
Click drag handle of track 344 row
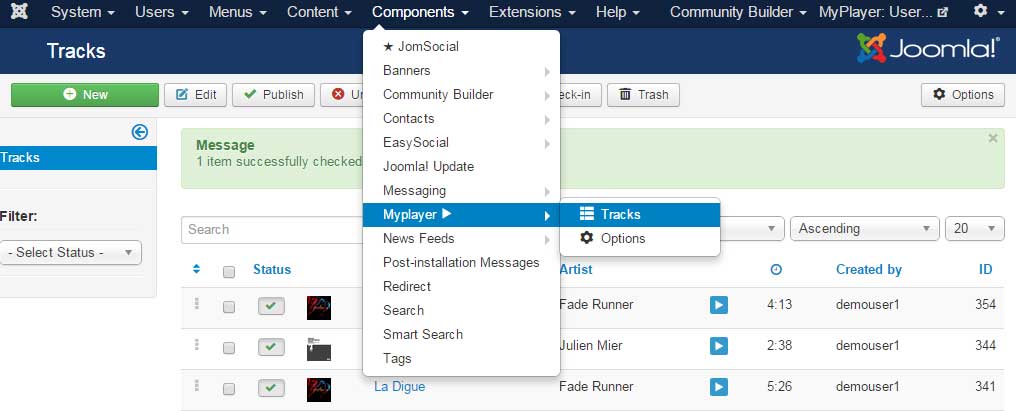(196, 344)
